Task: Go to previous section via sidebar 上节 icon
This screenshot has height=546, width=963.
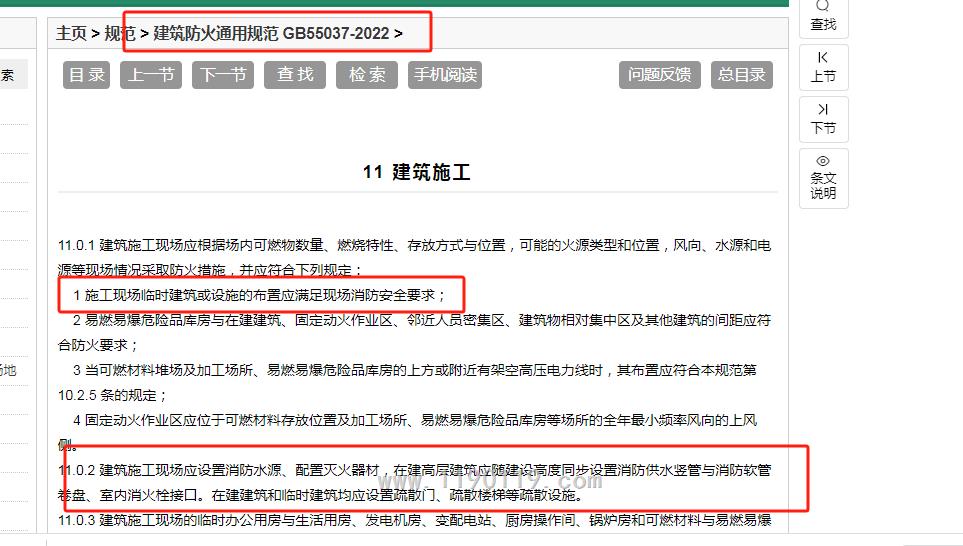Action: 823,59
